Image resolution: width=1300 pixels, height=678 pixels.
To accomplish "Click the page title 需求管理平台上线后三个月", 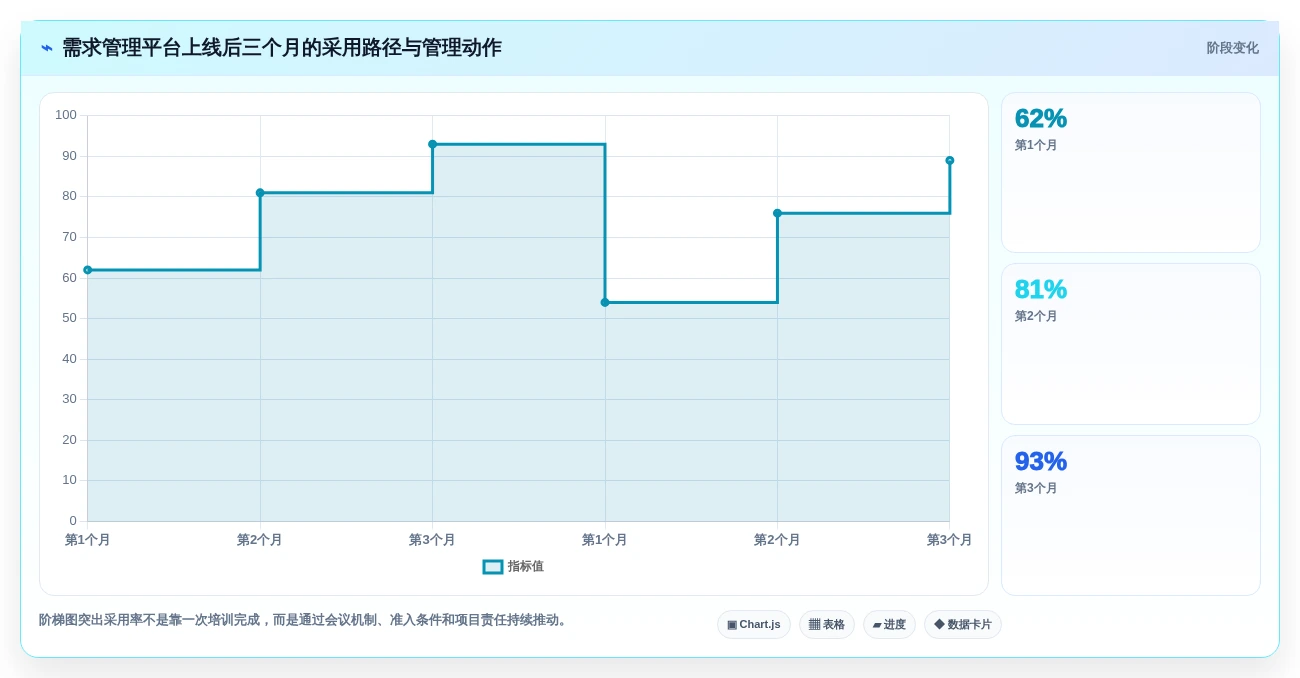I will pyautogui.click(x=282, y=48).
